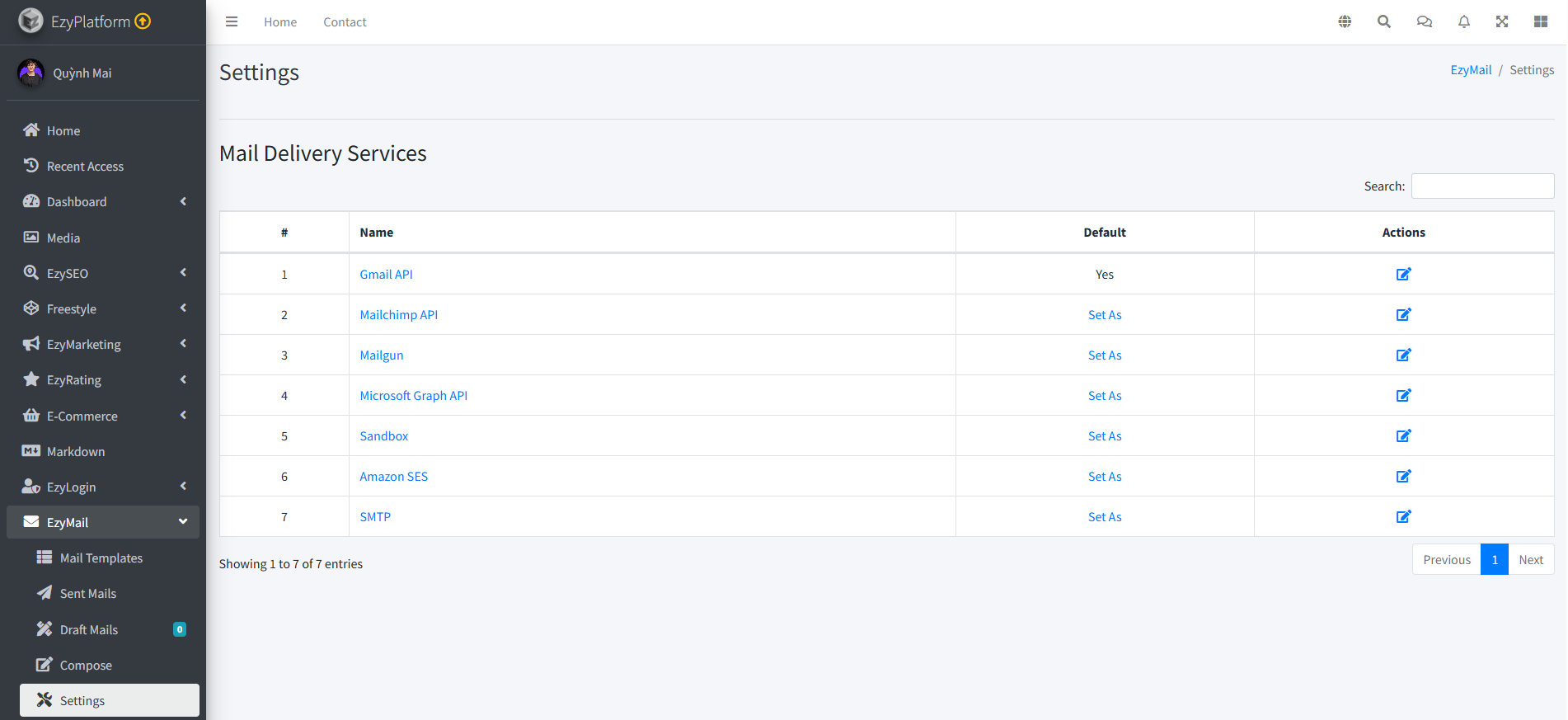Open the top bar search icon
Image resolution: width=1568 pixels, height=720 pixels.
tap(1384, 21)
